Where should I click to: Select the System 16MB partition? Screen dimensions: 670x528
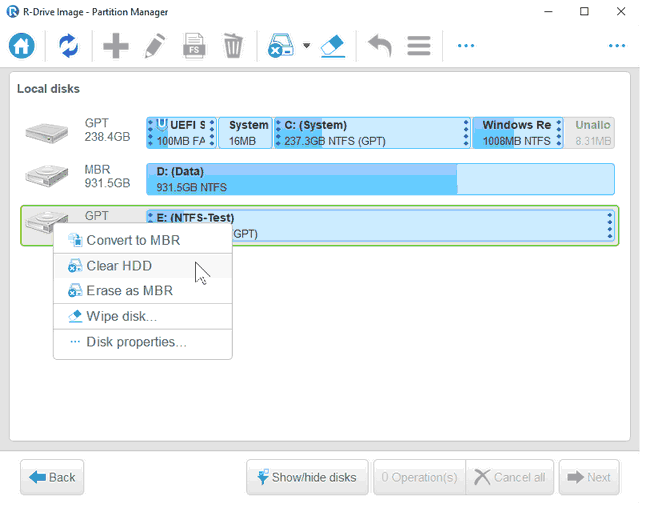245,133
